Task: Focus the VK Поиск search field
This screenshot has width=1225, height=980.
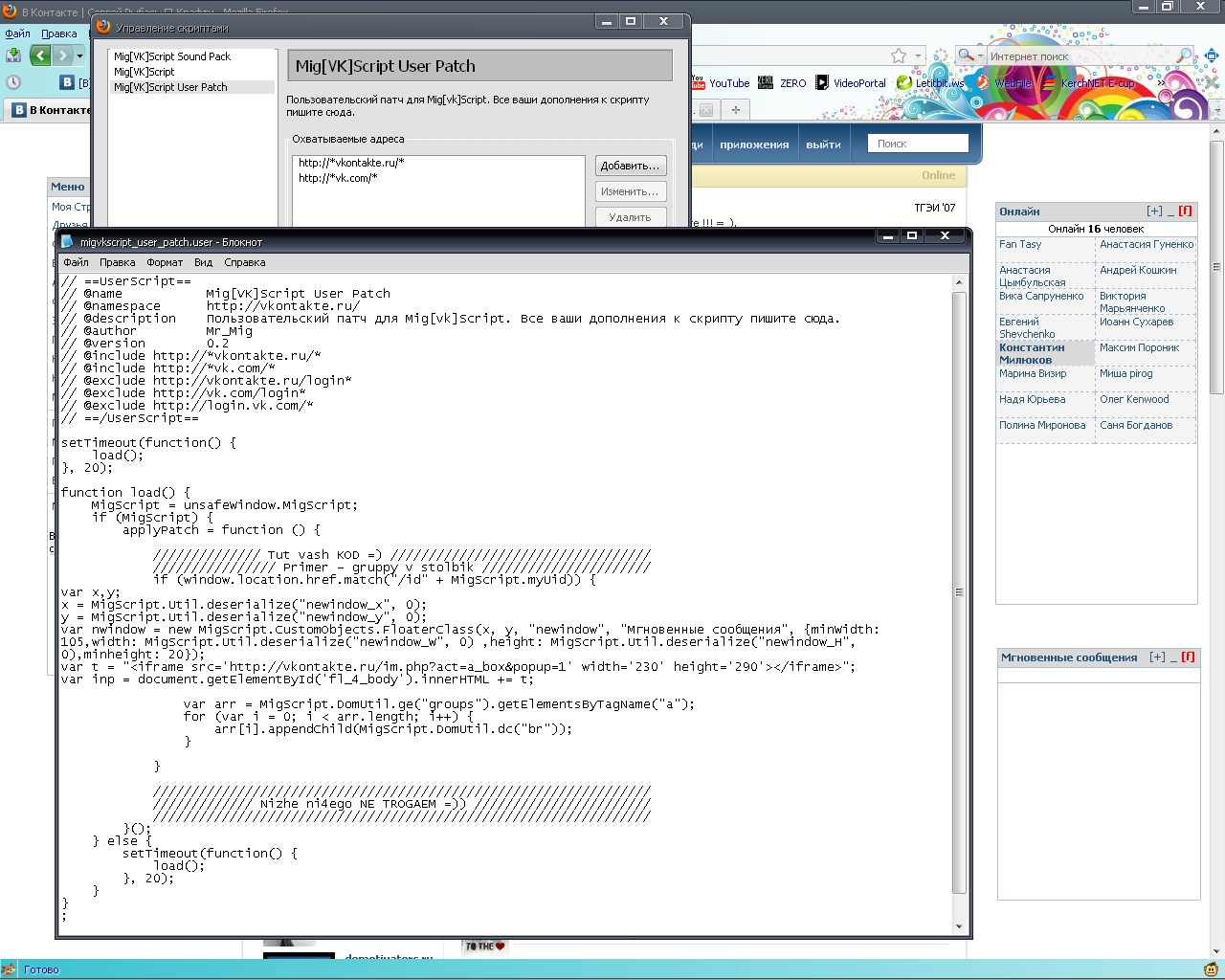Action: (x=918, y=144)
